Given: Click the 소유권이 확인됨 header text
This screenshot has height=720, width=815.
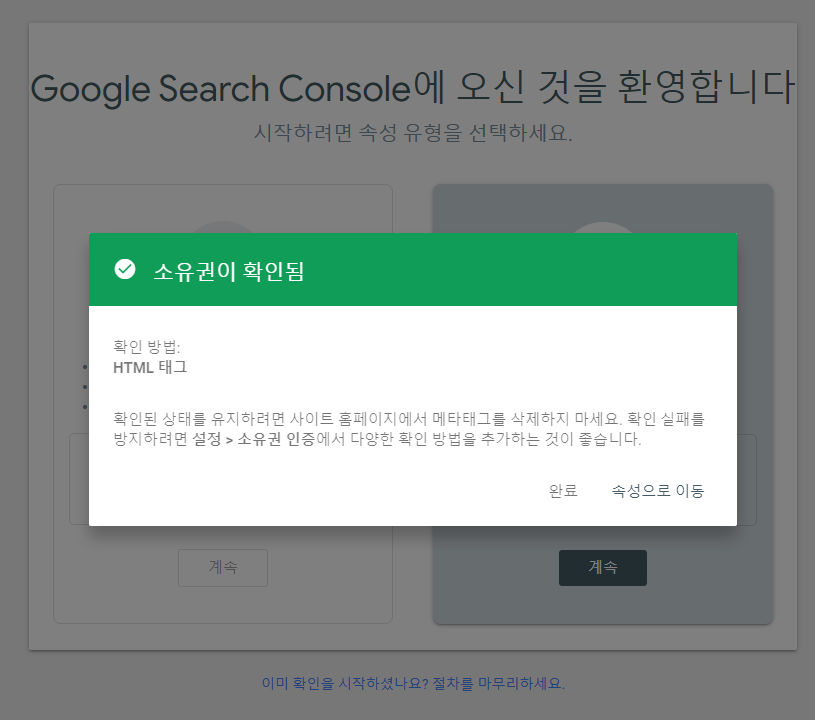Looking at the screenshot, I should coord(229,271).
